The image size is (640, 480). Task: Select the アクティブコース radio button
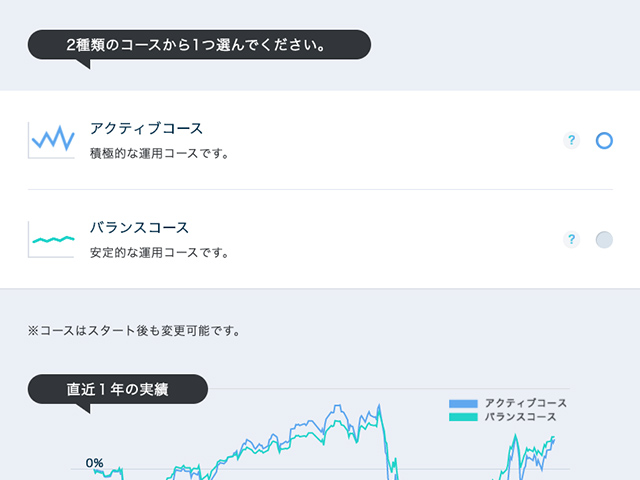[604, 140]
